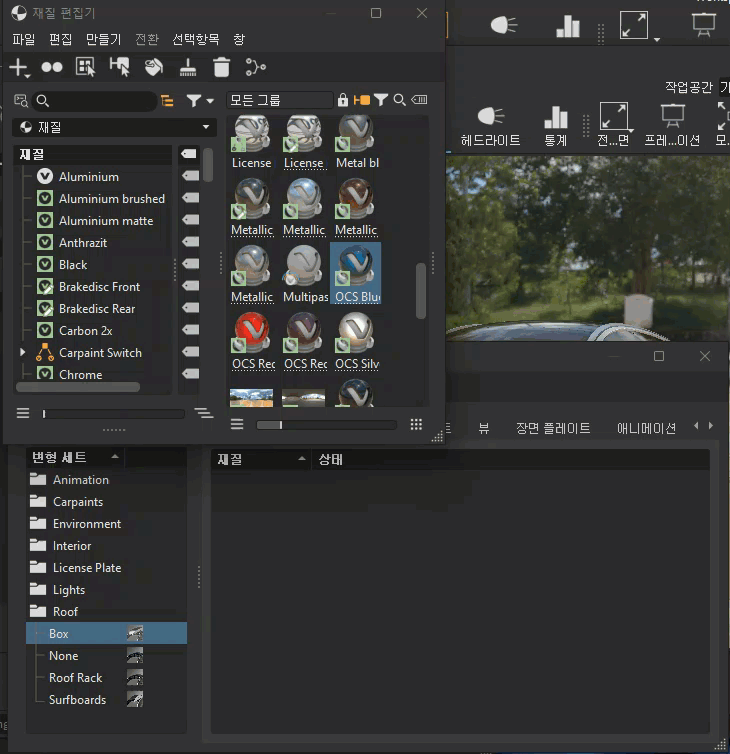
Task: Click the node graph icon in toolbar
Action: pyautogui.click(x=255, y=67)
